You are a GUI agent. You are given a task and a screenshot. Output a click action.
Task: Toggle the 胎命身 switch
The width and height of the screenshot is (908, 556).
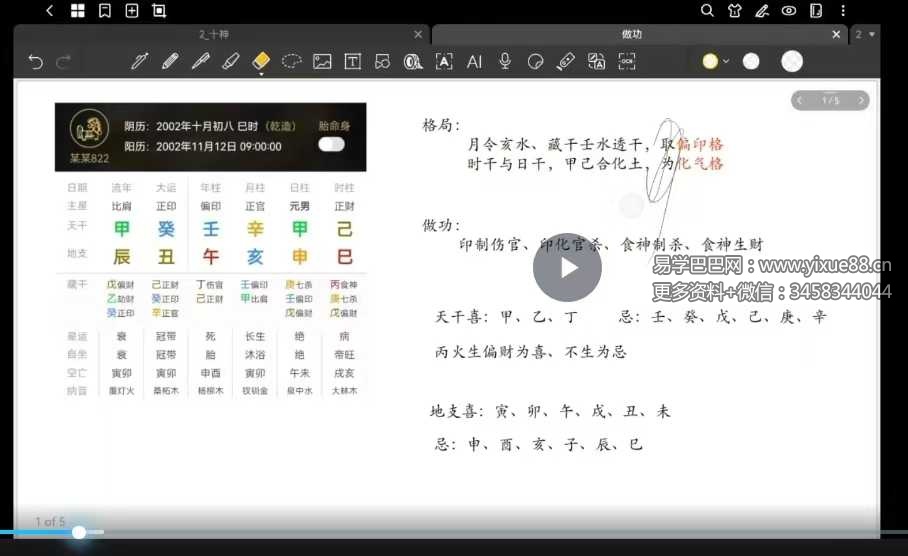(331, 144)
